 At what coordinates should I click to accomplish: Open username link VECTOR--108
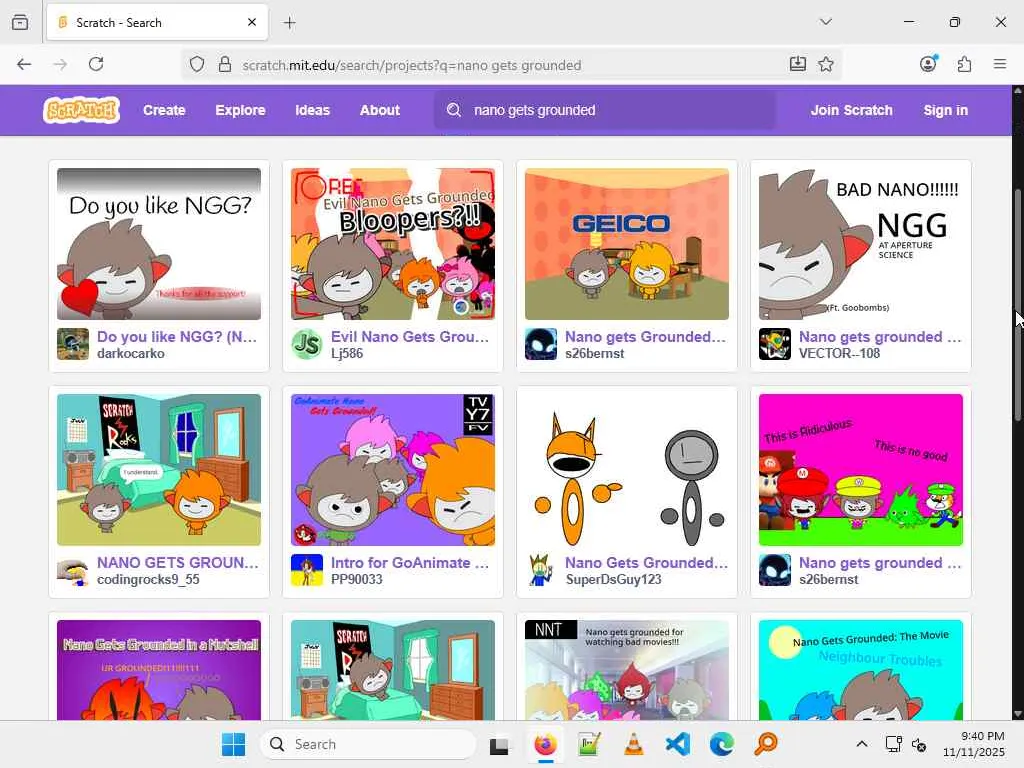click(x=839, y=353)
